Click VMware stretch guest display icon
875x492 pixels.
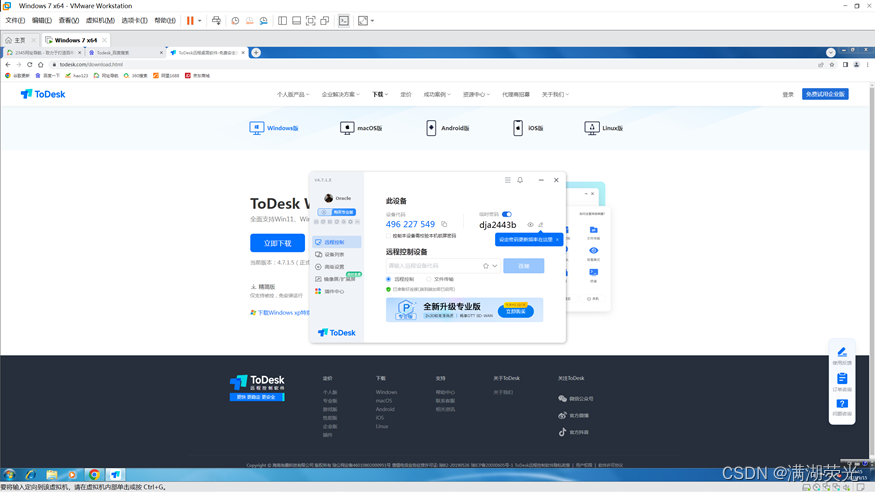point(363,21)
